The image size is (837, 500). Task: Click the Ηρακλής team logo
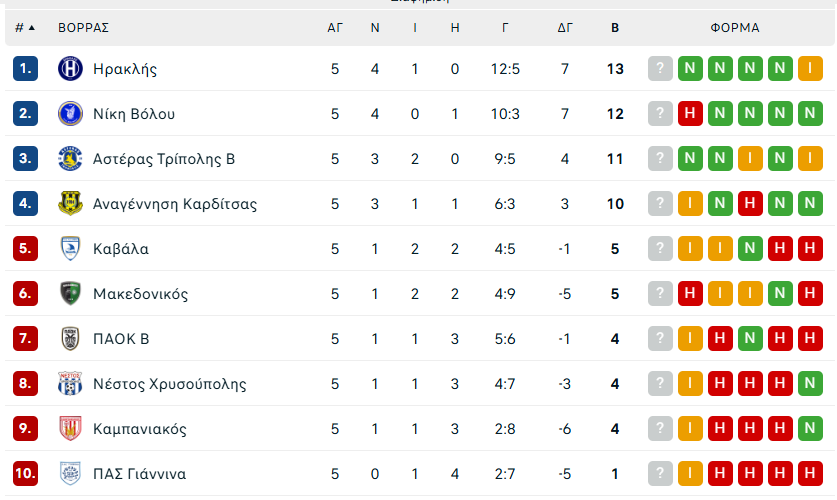pyautogui.click(x=70, y=69)
